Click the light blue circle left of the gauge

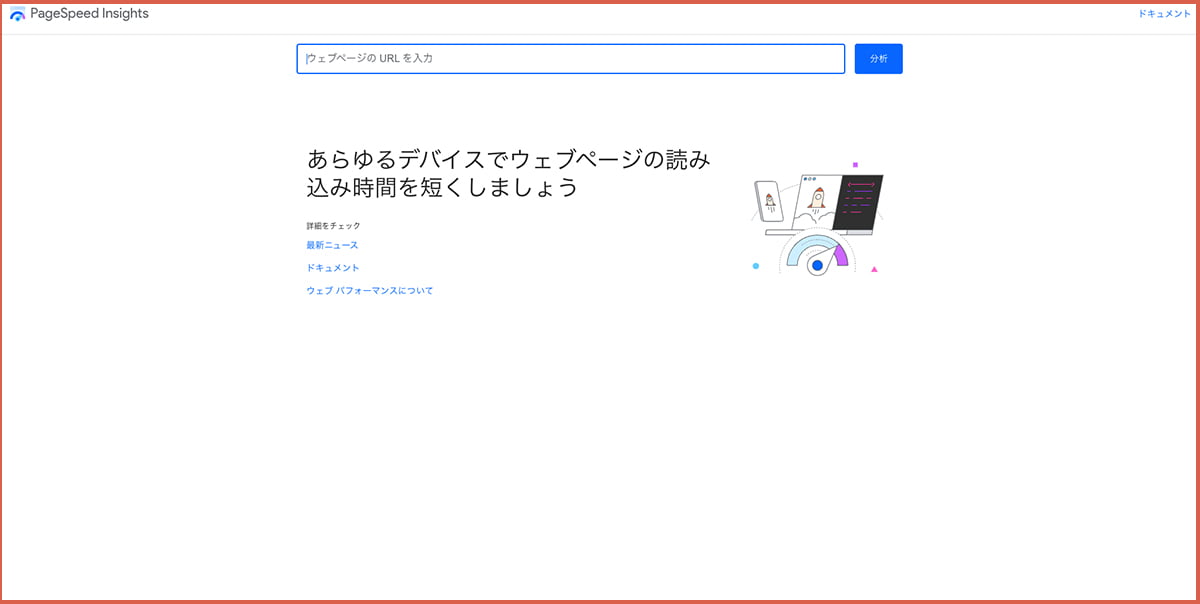coord(756,266)
